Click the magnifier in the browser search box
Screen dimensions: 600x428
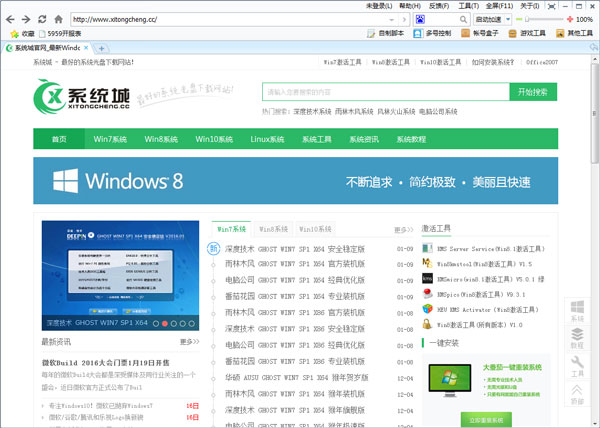coord(463,19)
